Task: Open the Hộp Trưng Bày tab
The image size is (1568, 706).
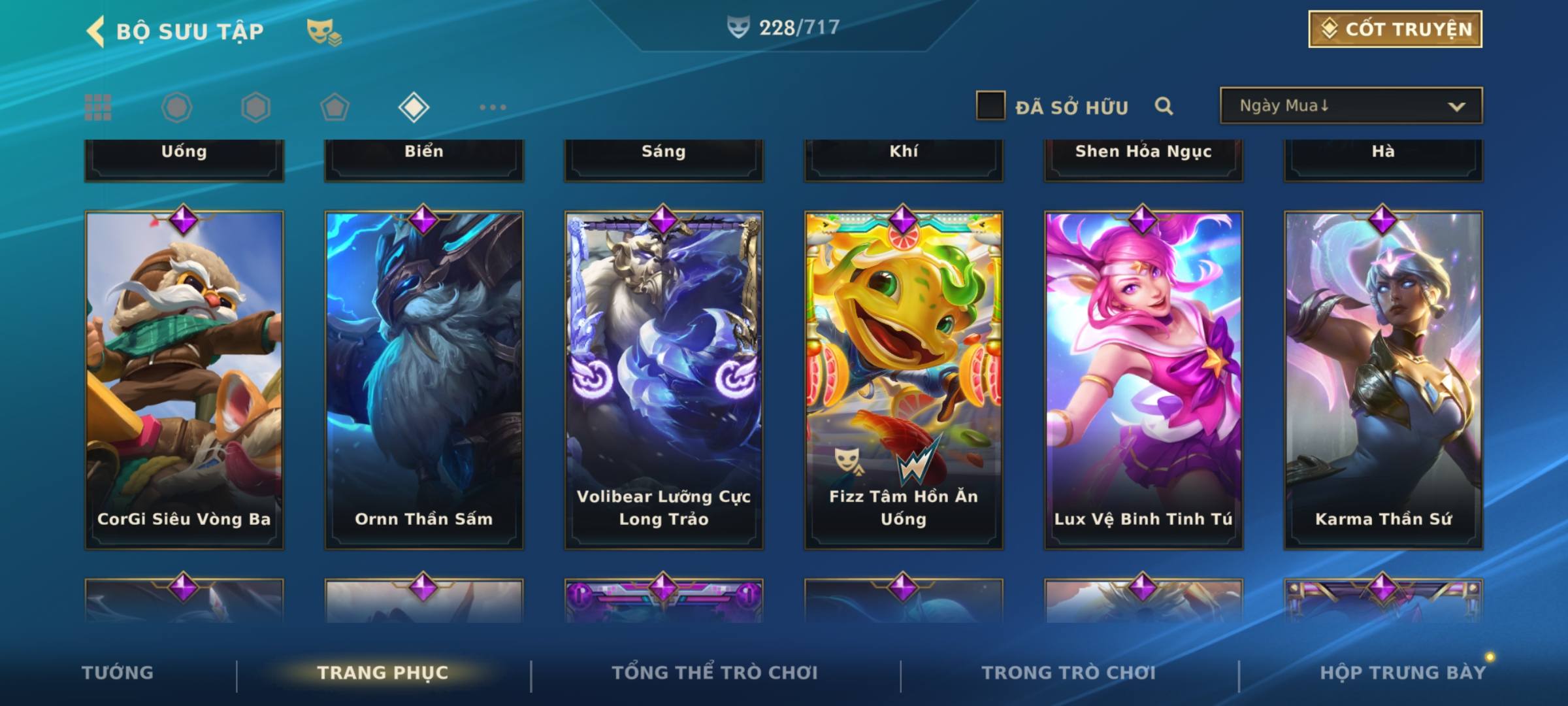Action: coord(1403,673)
